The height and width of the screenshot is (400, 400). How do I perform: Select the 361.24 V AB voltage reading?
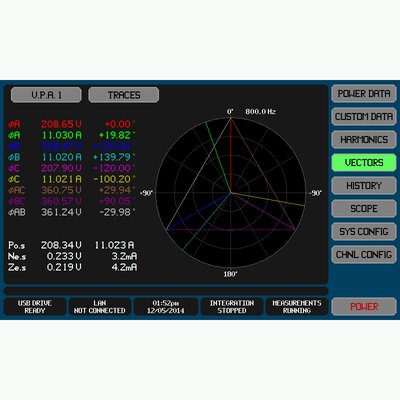click(x=61, y=212)
